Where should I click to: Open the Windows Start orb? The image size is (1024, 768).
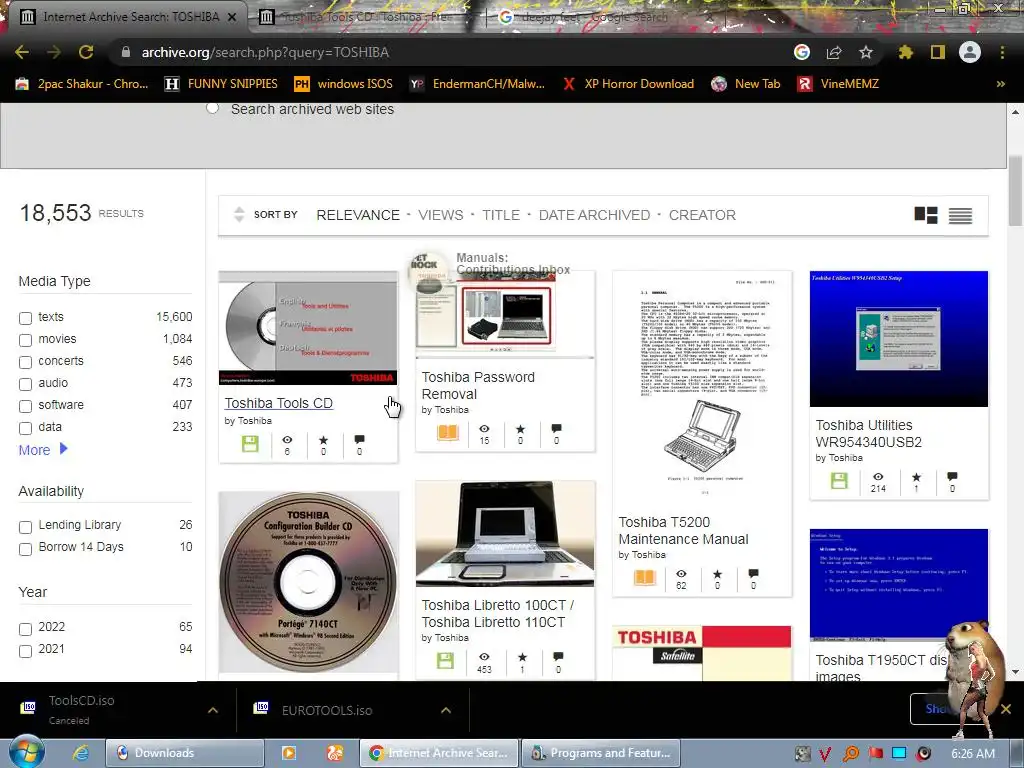(27, 753)
